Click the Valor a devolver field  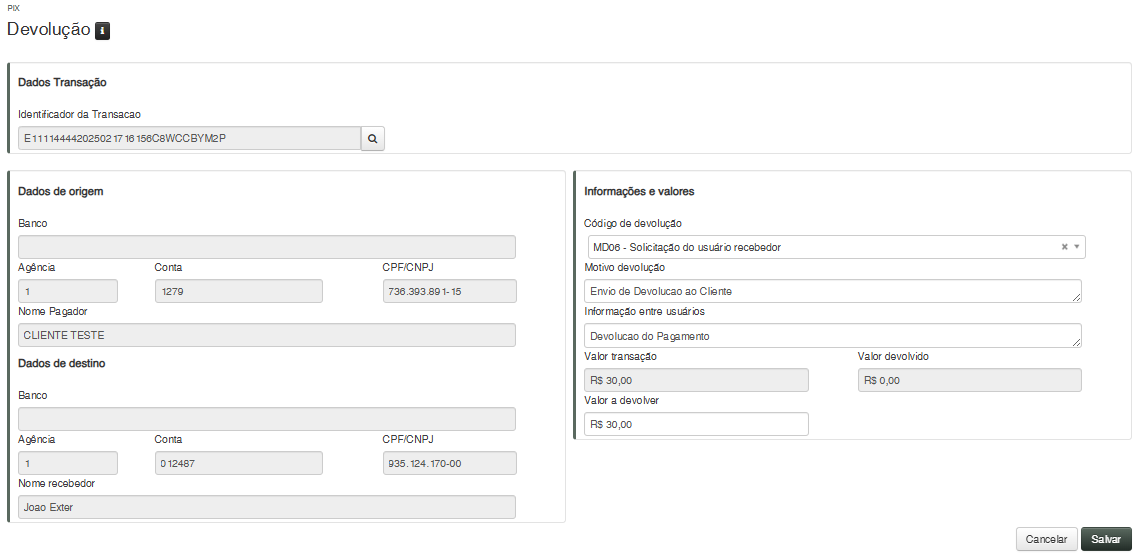pyautogui.click(x=695, y=424)
